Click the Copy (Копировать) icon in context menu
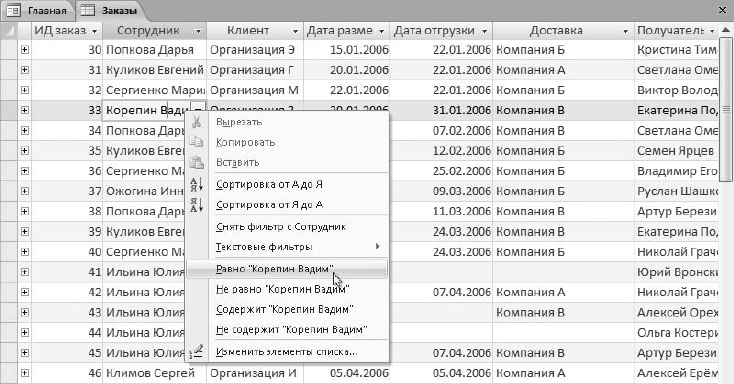Image resolution: width=734 pixels, height=384 pixels. tap(197, 142)
